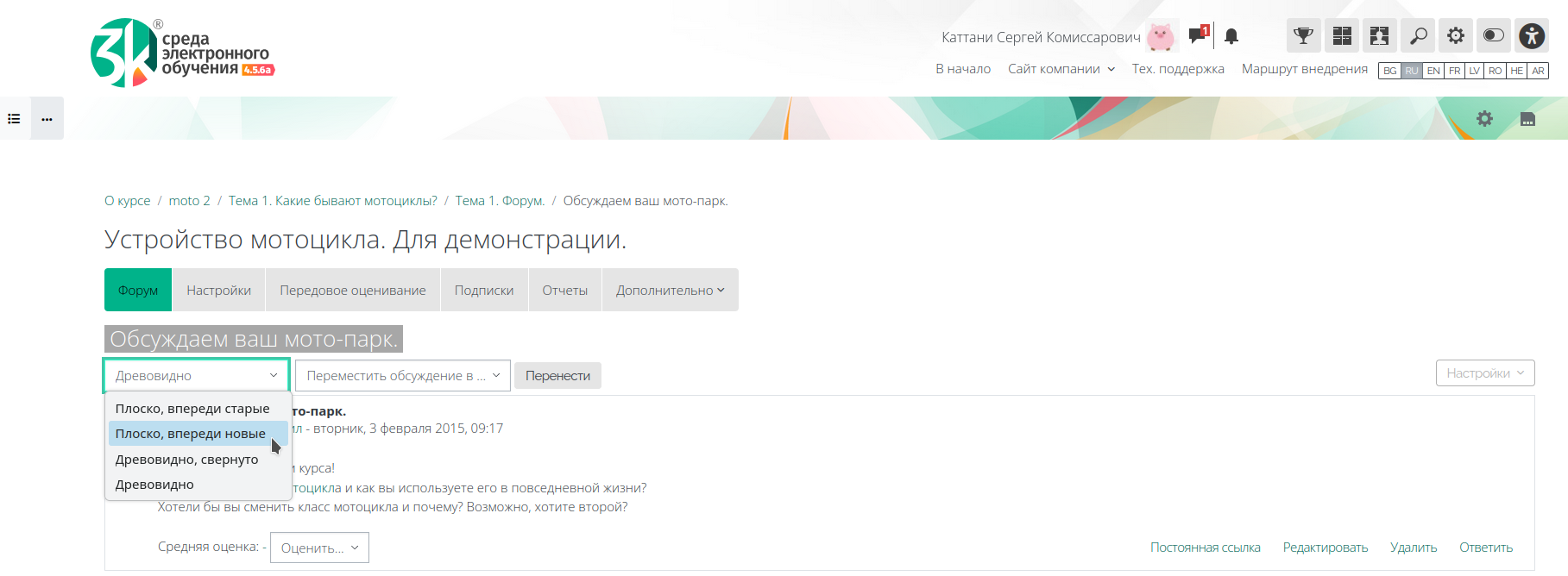The width and height of the screenshot is (1568, 576).
Task: Toggle the edit mode switch
Action: pos(1493,36)
